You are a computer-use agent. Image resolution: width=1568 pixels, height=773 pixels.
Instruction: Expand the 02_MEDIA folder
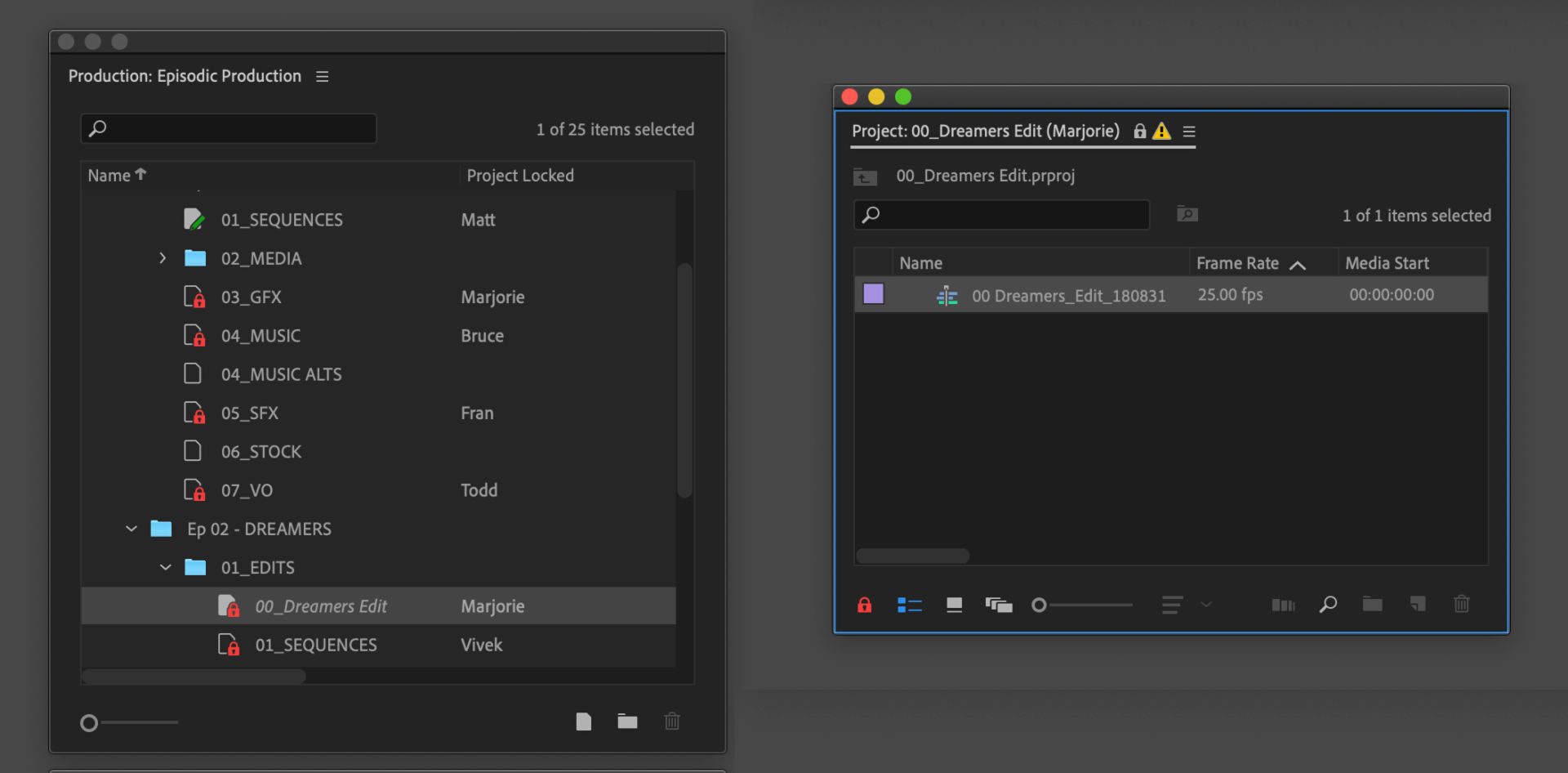[x=163, y=258]
